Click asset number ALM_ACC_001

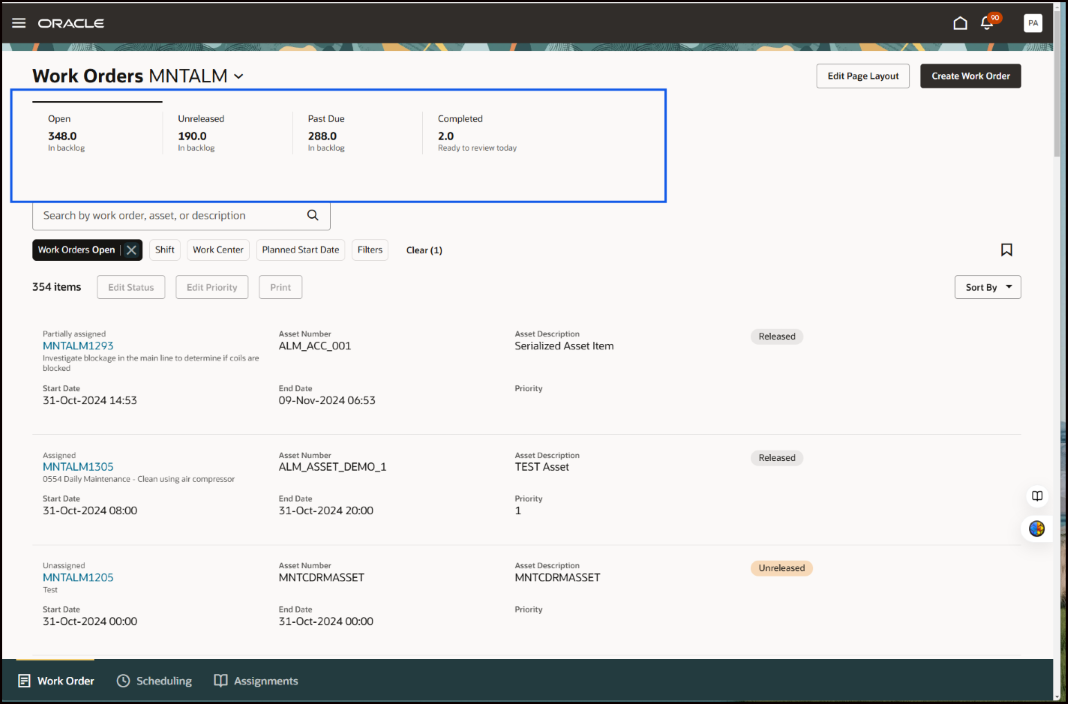coord(315,346)
